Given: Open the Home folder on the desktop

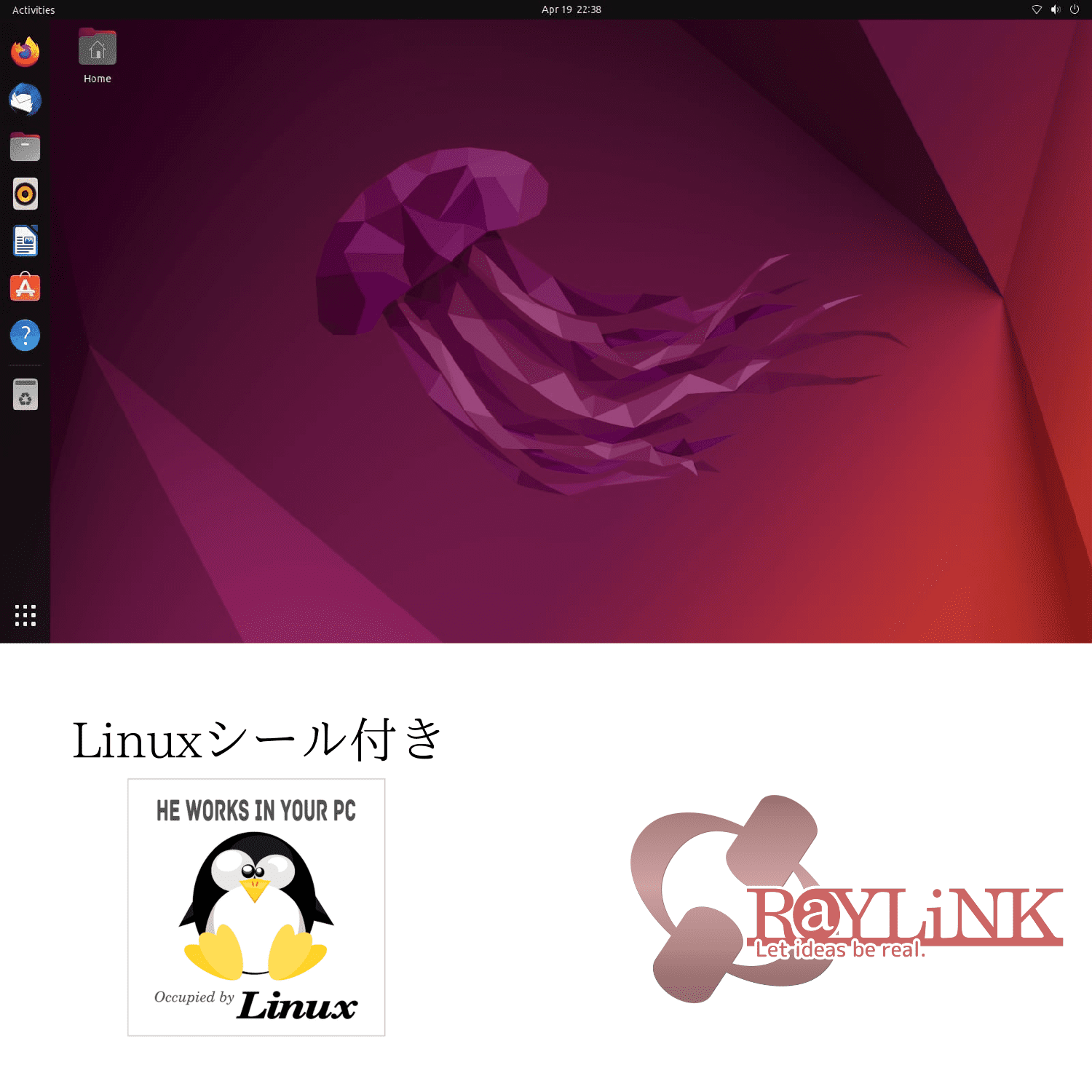Looking at the screenshot, I should coord(97,47).
